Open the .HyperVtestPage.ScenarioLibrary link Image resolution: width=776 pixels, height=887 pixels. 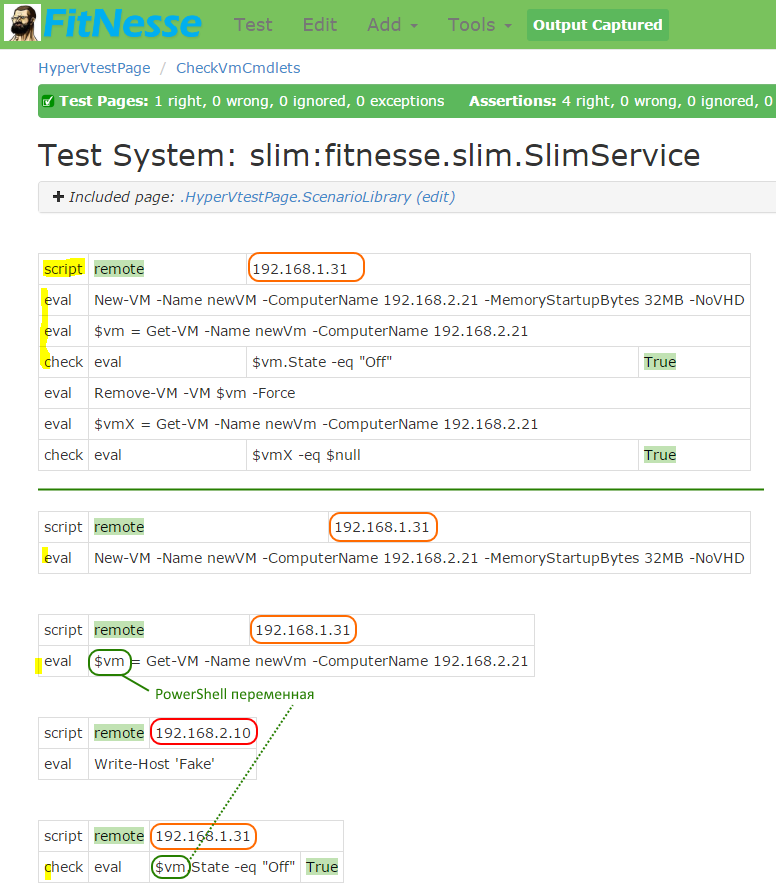point(295,197)
